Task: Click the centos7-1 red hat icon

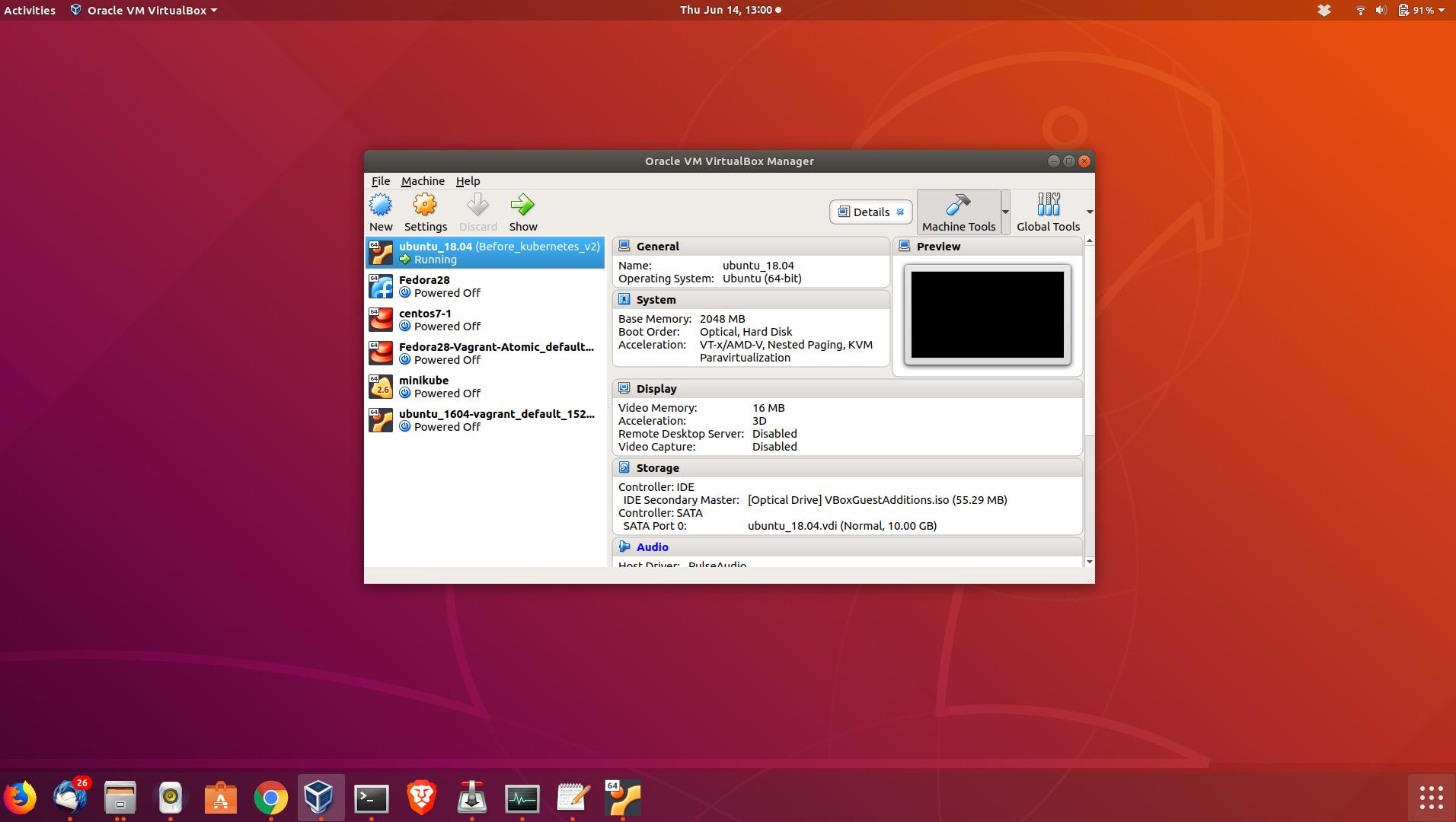Action: pyautogui.click(x=381, y=320)
